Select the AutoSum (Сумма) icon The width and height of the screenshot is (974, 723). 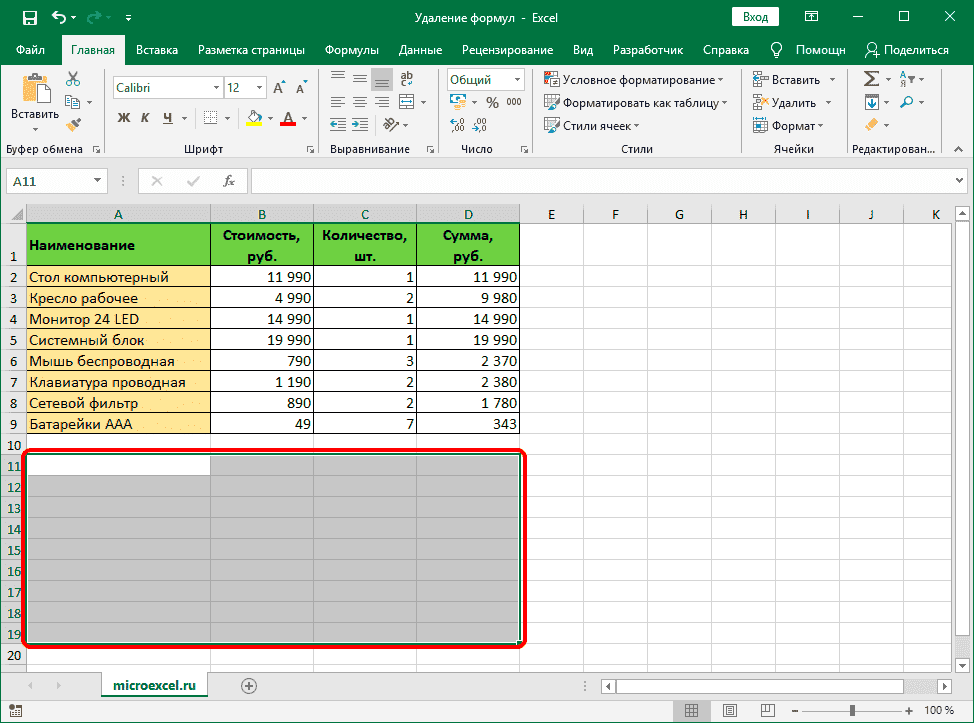click(x=872, y=77)
